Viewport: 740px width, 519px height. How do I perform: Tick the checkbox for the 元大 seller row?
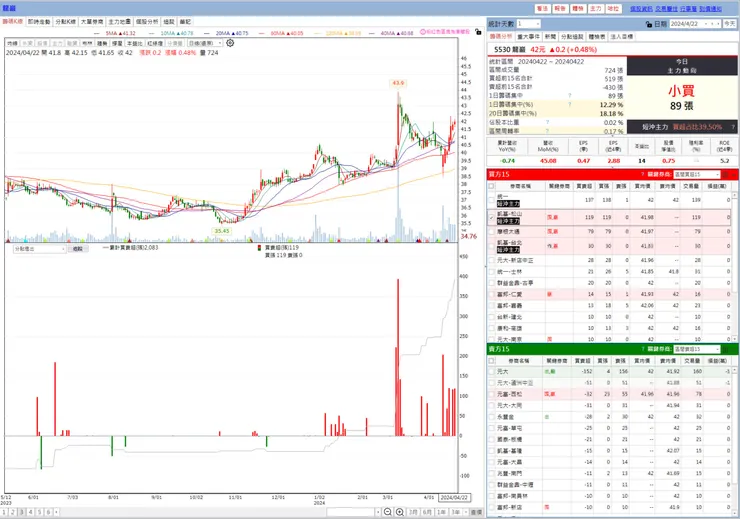point(492,372)
